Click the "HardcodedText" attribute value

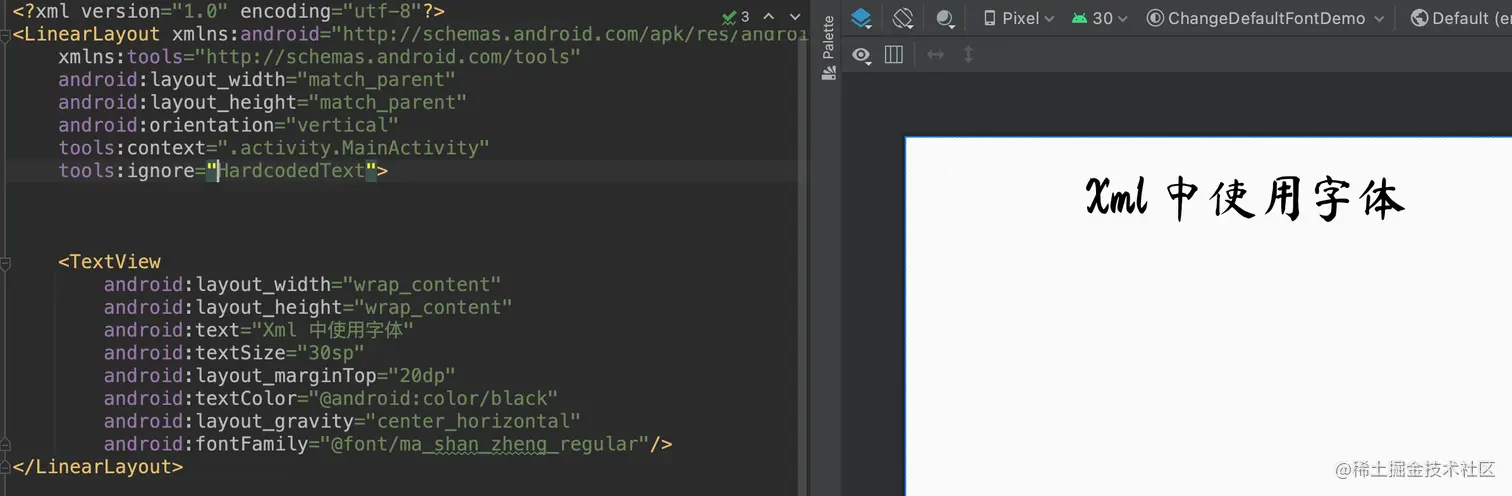(291, 171)
